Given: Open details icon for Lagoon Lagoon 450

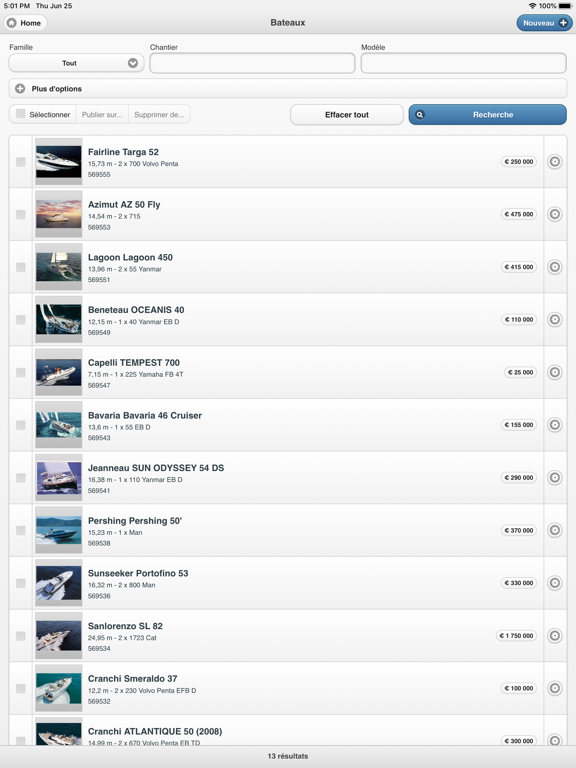Looking at the screenshot, I should pyautogui.click(x=554, y=267).
